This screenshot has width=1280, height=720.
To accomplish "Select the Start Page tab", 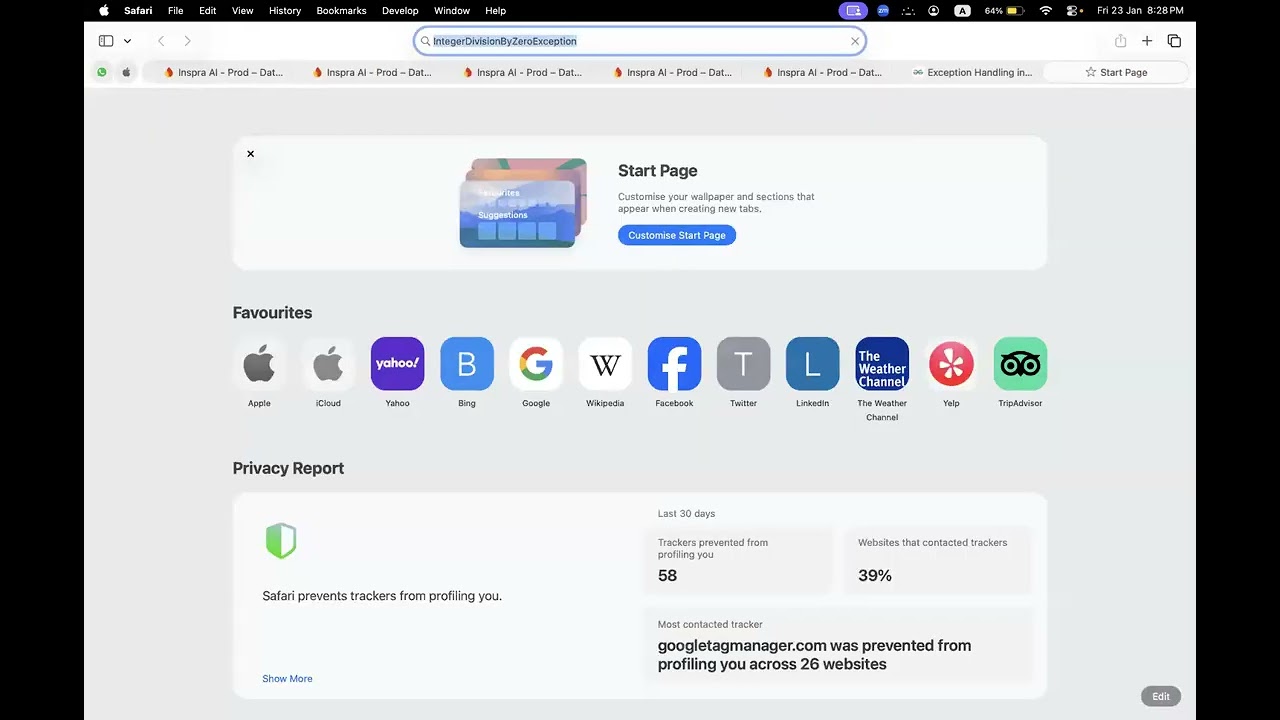I will [x=1116, y=72].
